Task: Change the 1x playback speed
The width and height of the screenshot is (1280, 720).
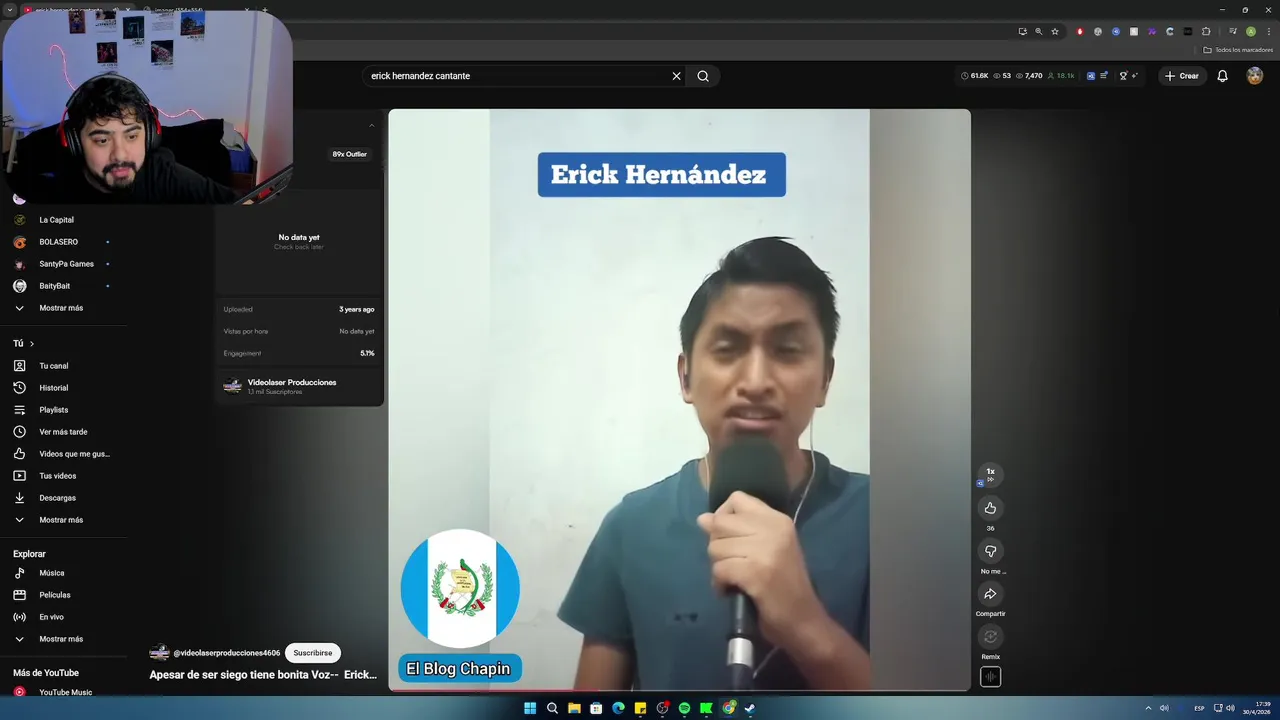Action: (990, 473)
